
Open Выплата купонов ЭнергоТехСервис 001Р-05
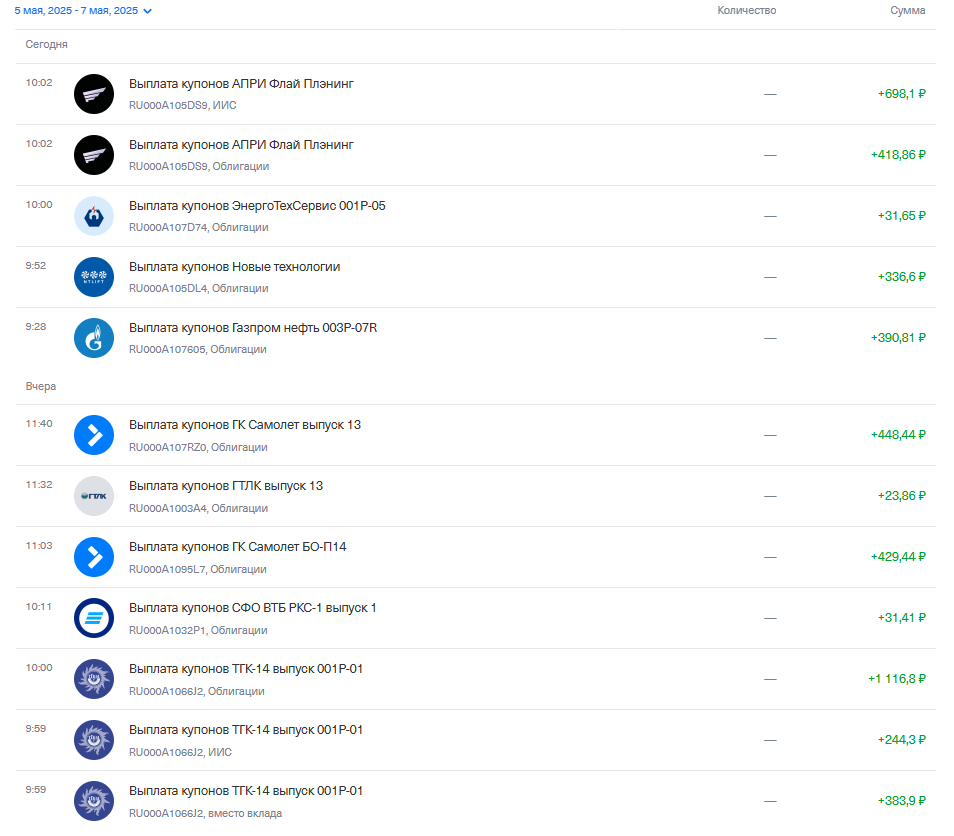[257, 206]
